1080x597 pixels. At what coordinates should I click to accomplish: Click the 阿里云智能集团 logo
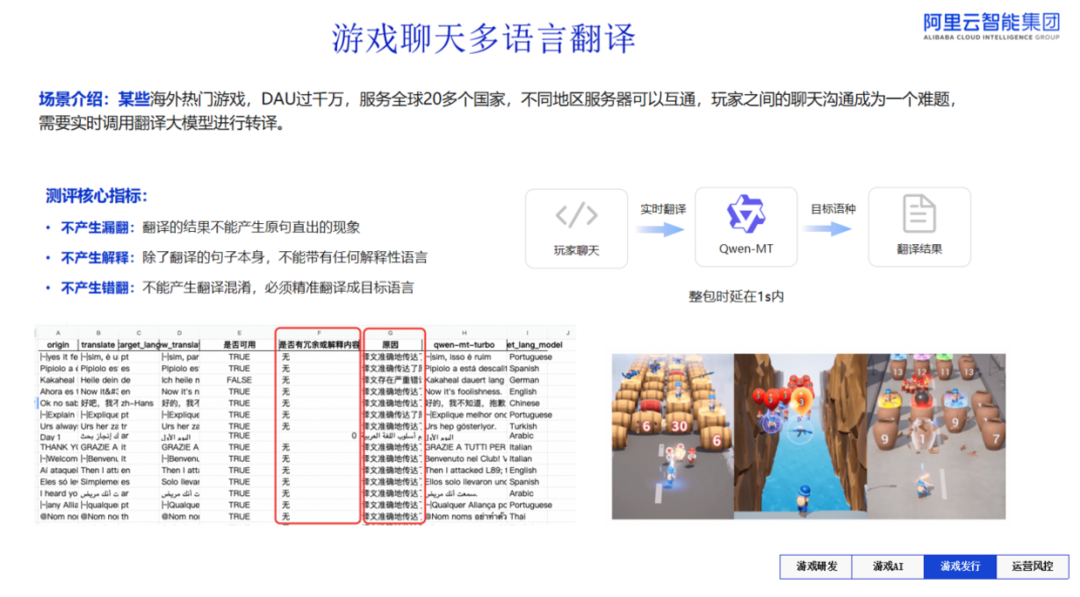991,26
